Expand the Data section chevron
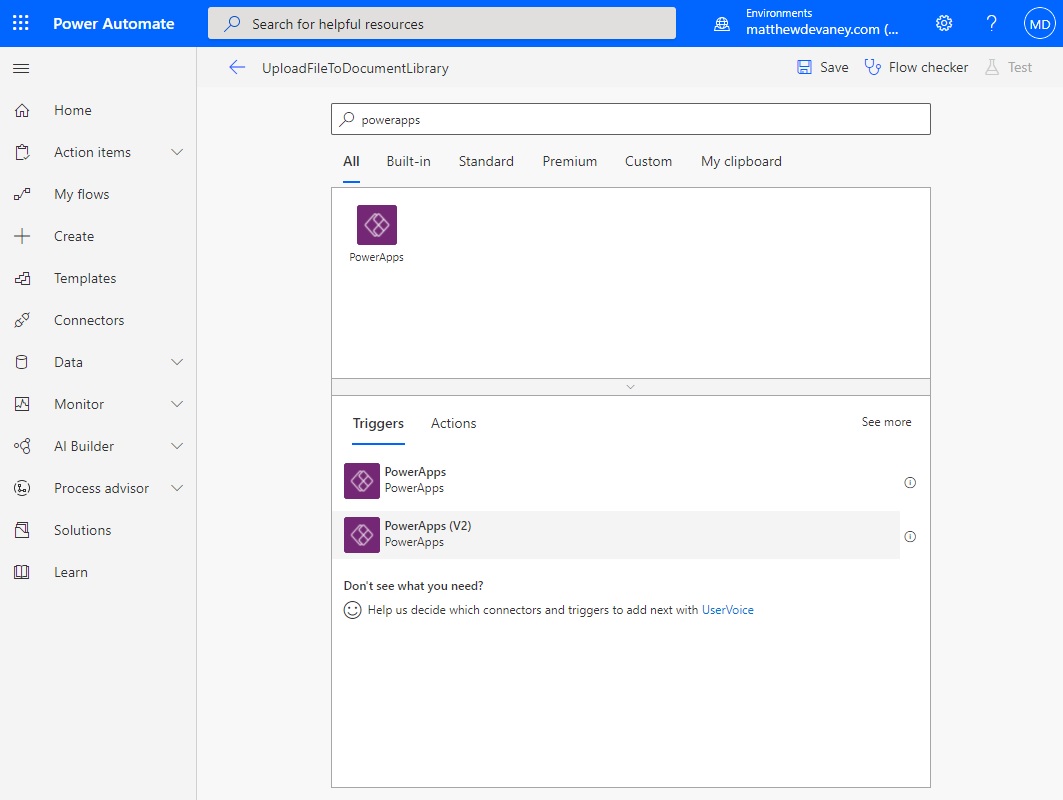 tap(177, 362)
